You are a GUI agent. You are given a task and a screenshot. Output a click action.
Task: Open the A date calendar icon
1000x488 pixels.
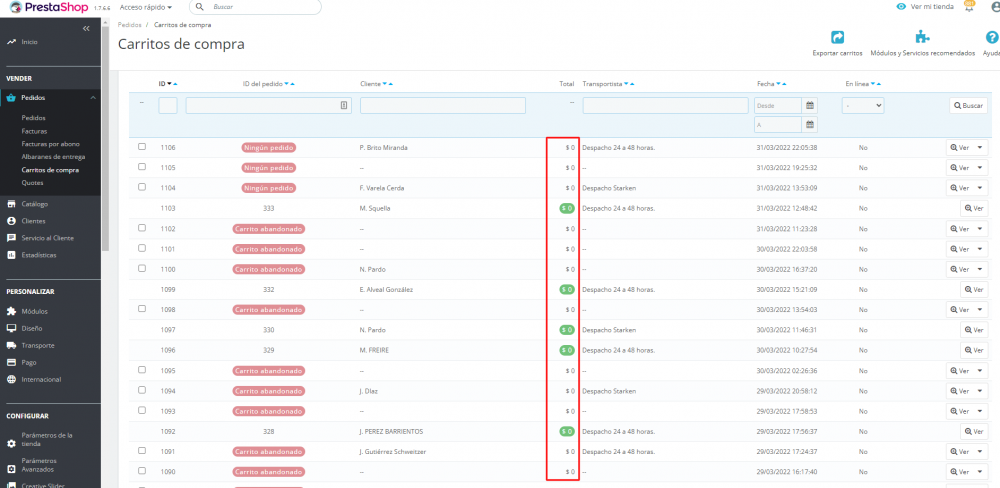[x=809, y=124]
